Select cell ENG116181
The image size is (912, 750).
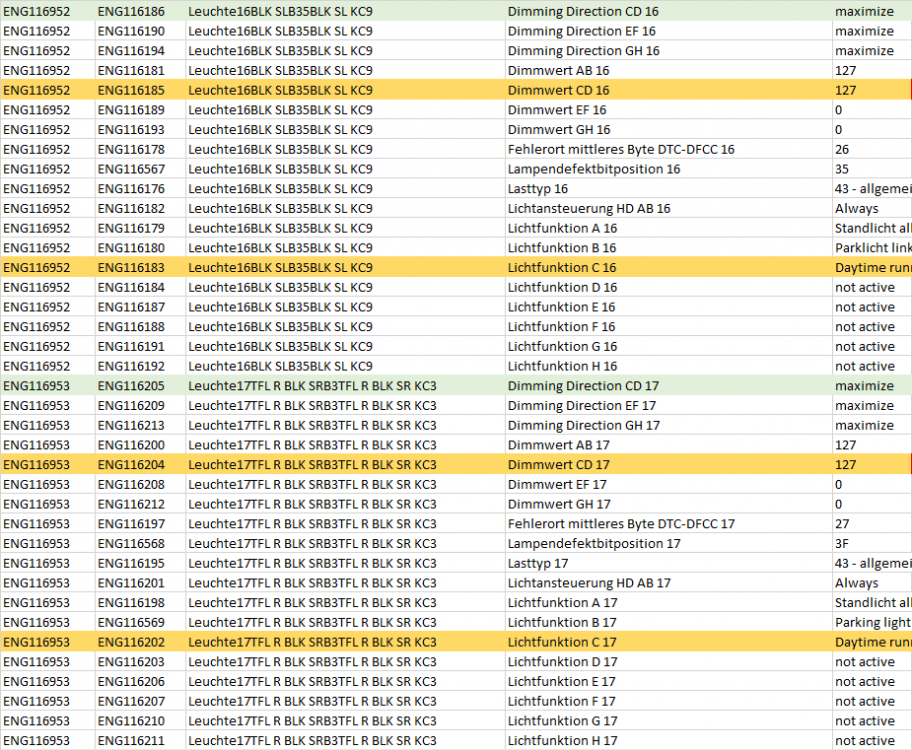[x=140, y=71]
